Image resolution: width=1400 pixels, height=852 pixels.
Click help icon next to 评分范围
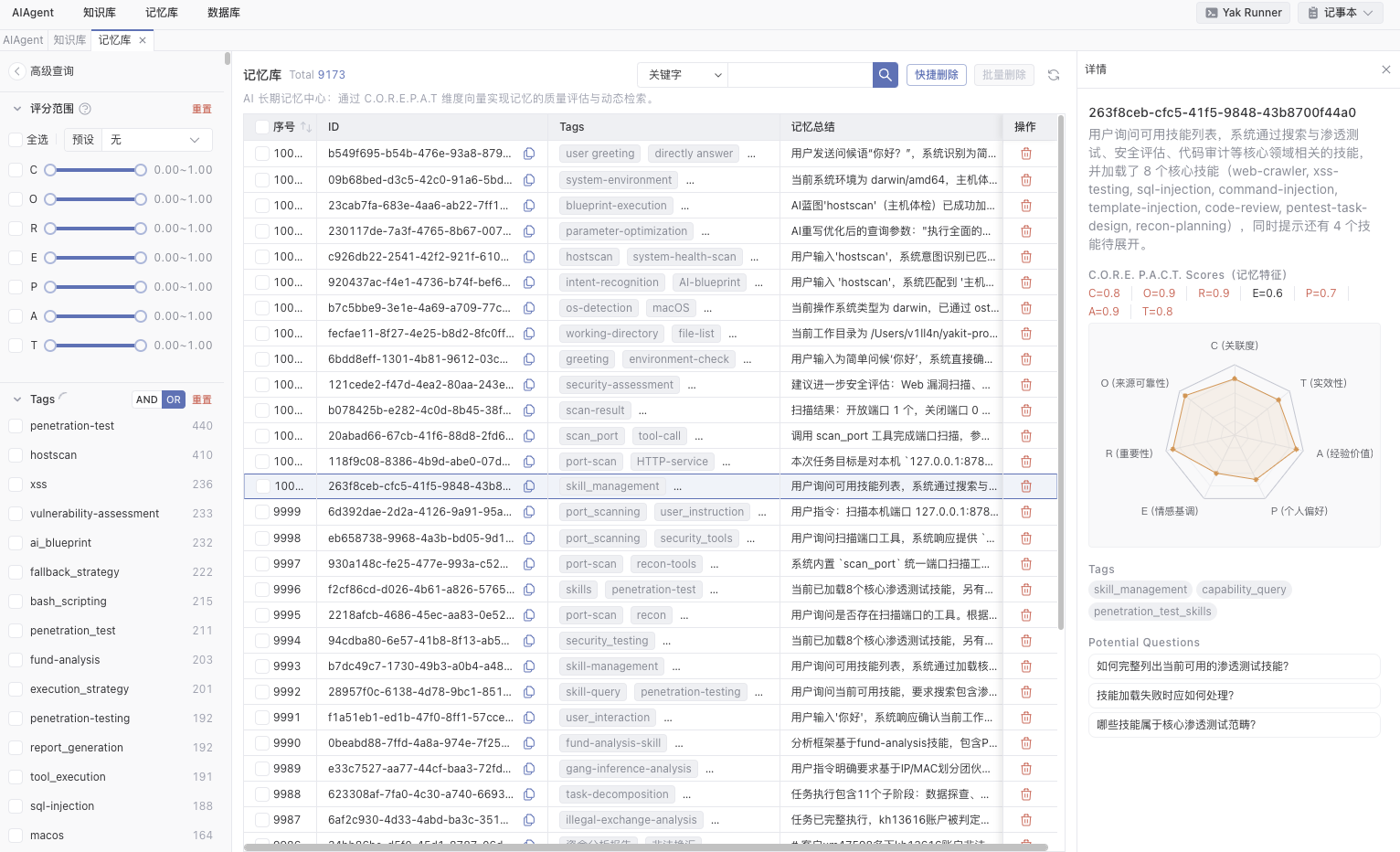[85, 109]
